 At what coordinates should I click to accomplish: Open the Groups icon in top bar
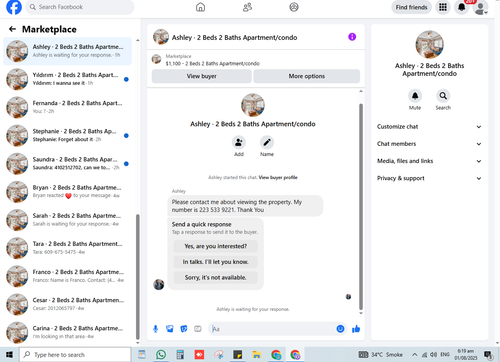click(294, 7)
